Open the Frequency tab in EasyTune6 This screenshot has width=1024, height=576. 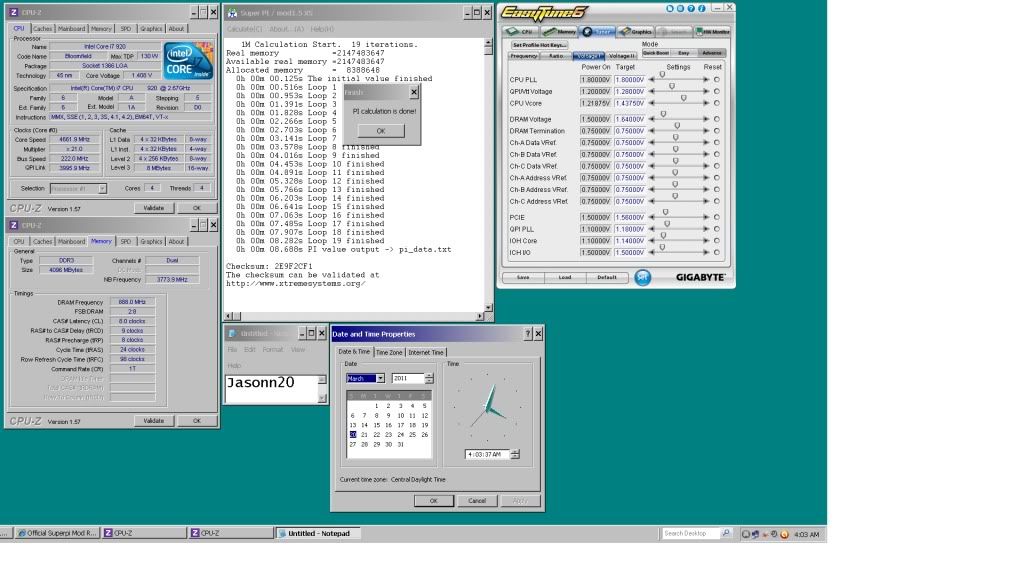click(x=524, y=56)
